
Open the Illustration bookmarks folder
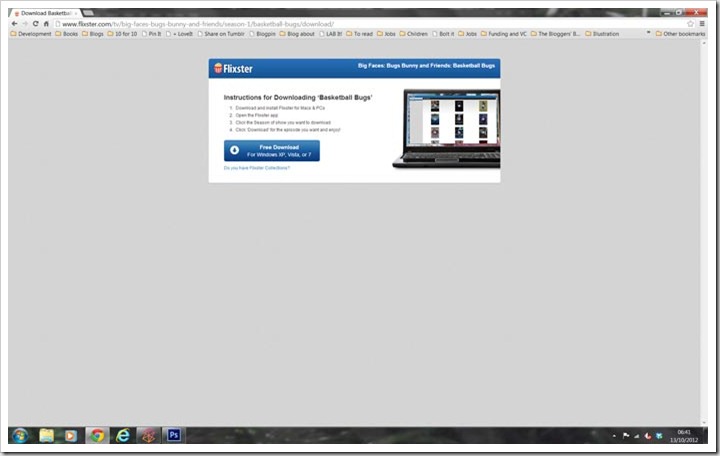(602, 34)
